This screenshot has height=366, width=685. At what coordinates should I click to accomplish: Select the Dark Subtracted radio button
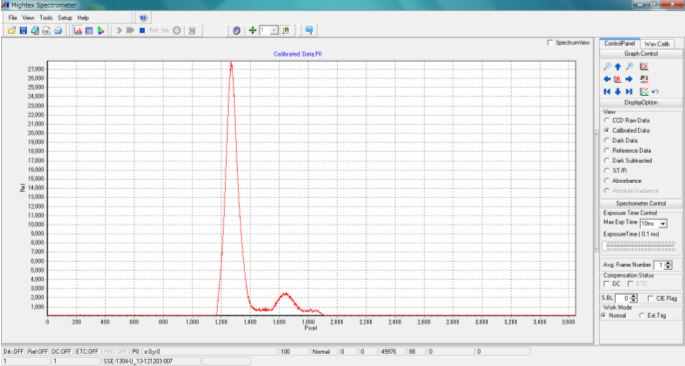pyautogui.click(x=628, y=160)
